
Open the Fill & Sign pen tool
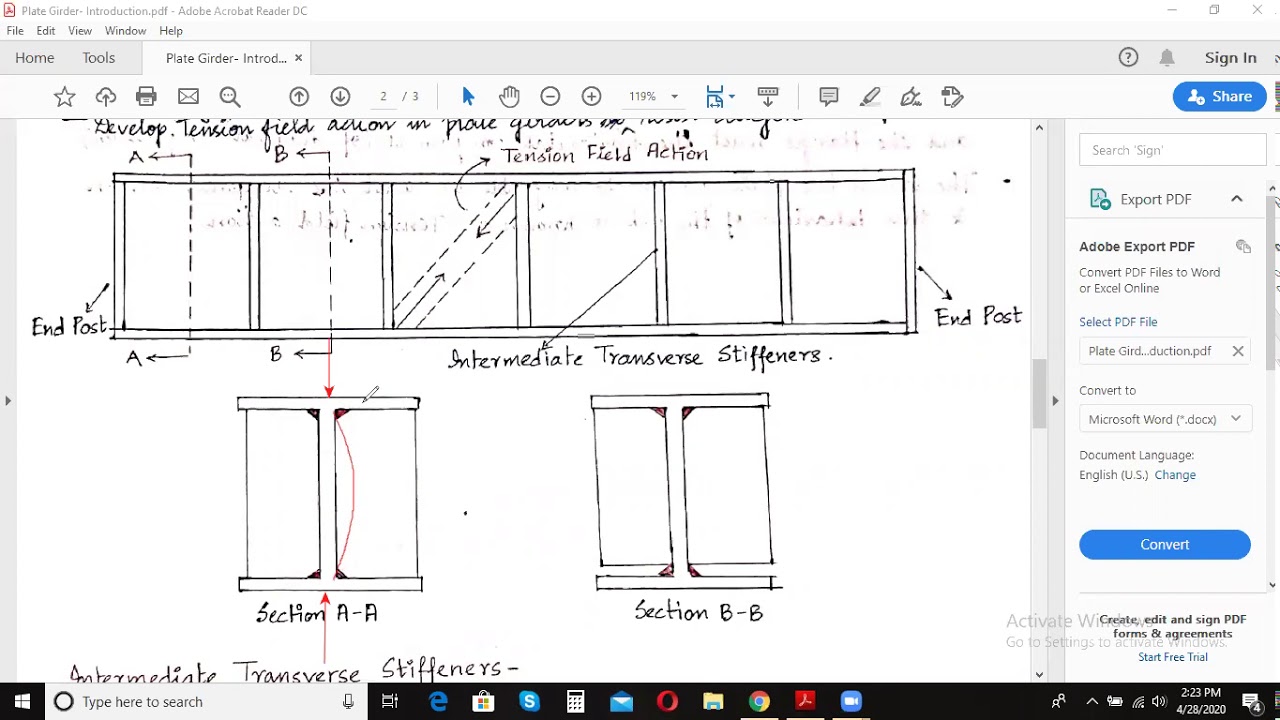(911, 97)
